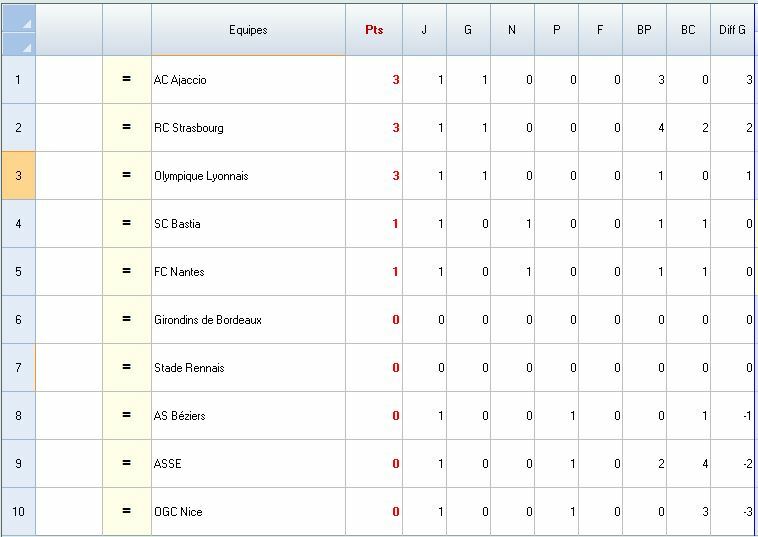This screenshot has width=758, height=537.
Task: Click the Equipes column header
Action: [248, 30]
